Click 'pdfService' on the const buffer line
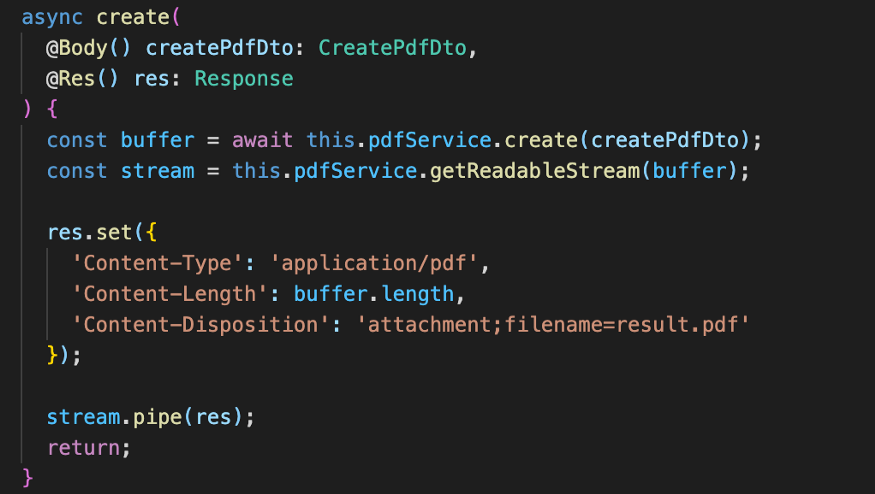The width and height of the screenshot is (875, 494). (x=430, y=140)
